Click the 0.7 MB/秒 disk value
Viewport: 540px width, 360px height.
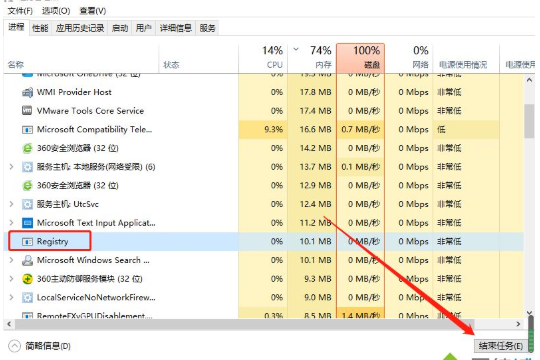[x=361, y=130]
